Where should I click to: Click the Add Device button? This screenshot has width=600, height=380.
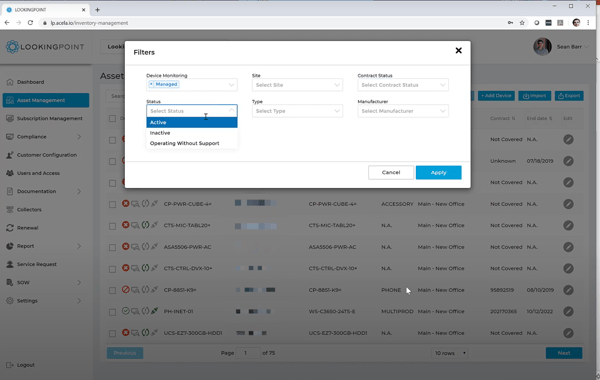tap(496, 96)
